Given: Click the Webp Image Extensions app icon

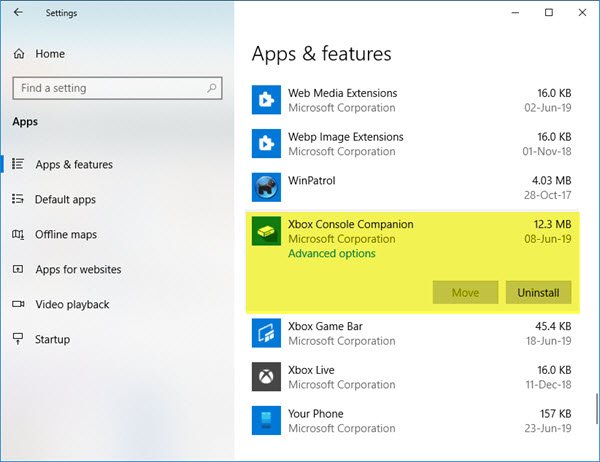Looking at the screenshot, I should point(267,144).
